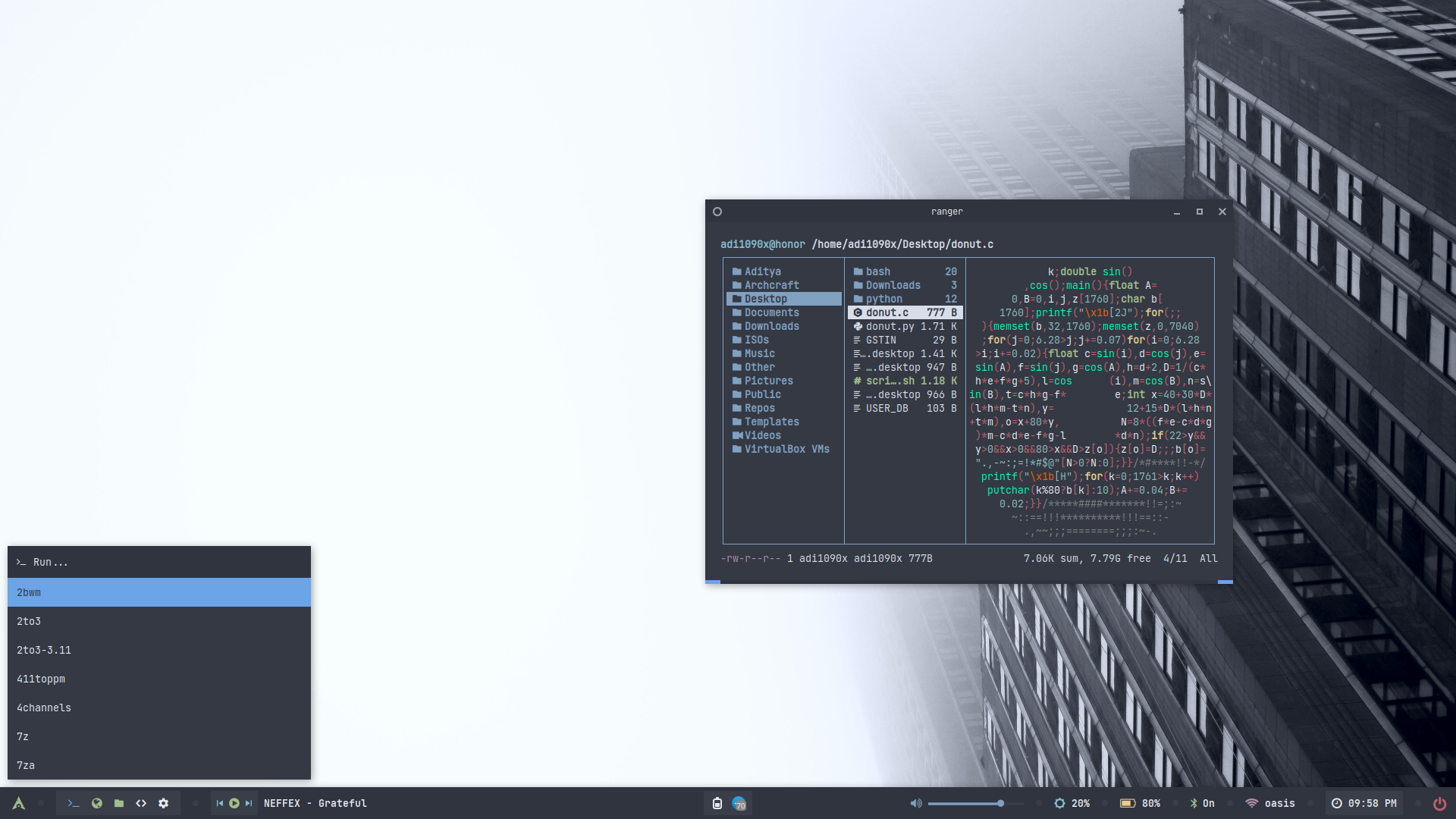The height and width of the screenshot is (819, 1456).
Task: Click the Archcraft logo menu icon
Action: pos(19,803)
